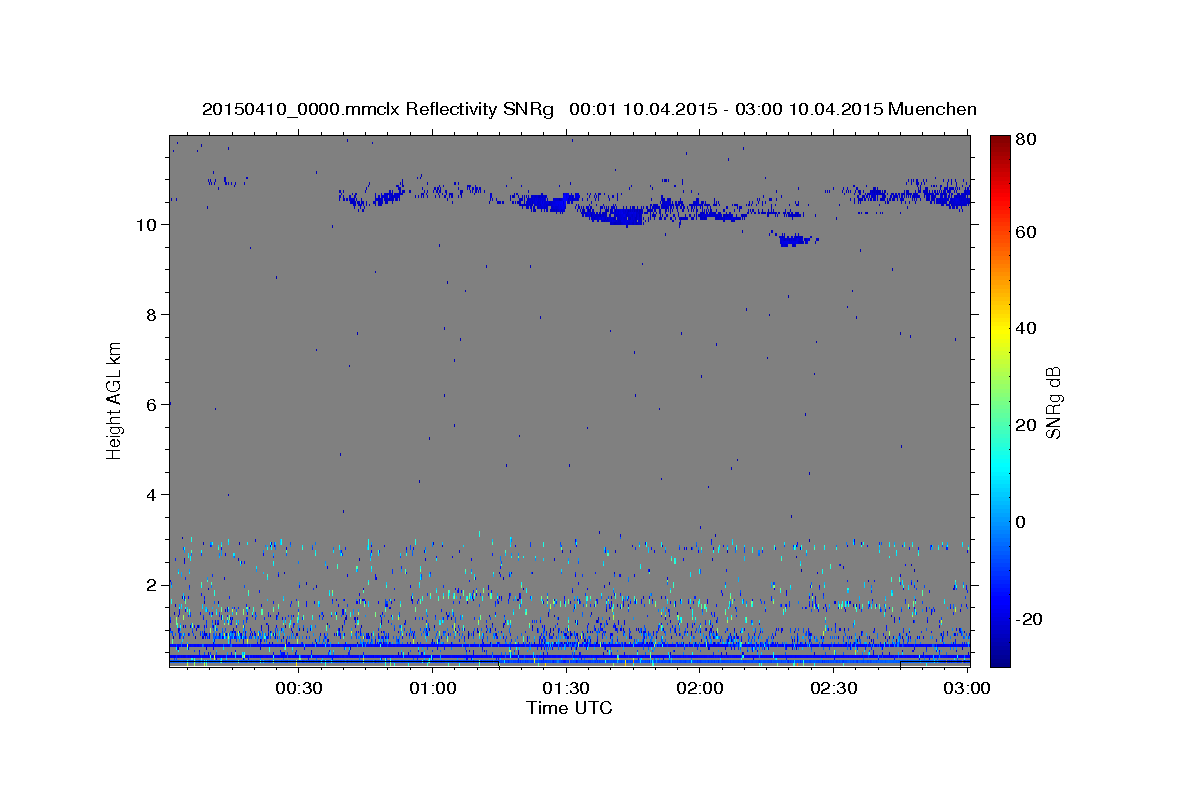The image size is (1200, 800).
Task: Click the 00:30 time tick label
Action: click(299, 688)
